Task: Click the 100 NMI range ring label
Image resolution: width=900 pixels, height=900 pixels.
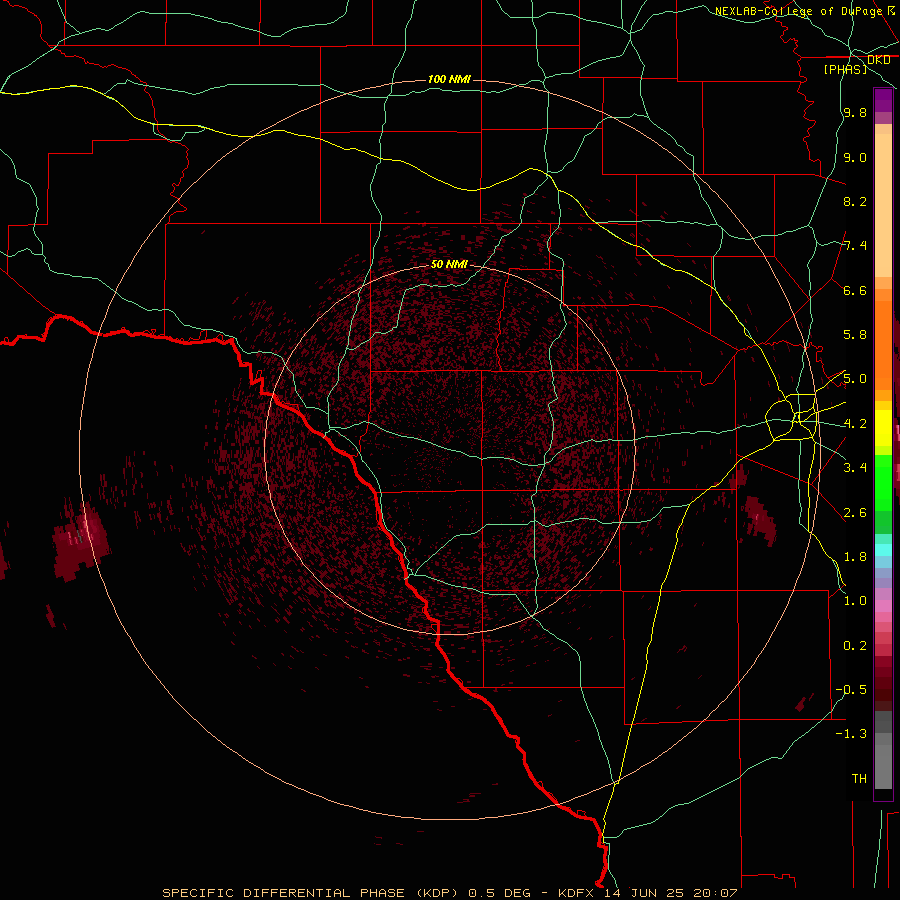Action: click(x=449, y=79)
